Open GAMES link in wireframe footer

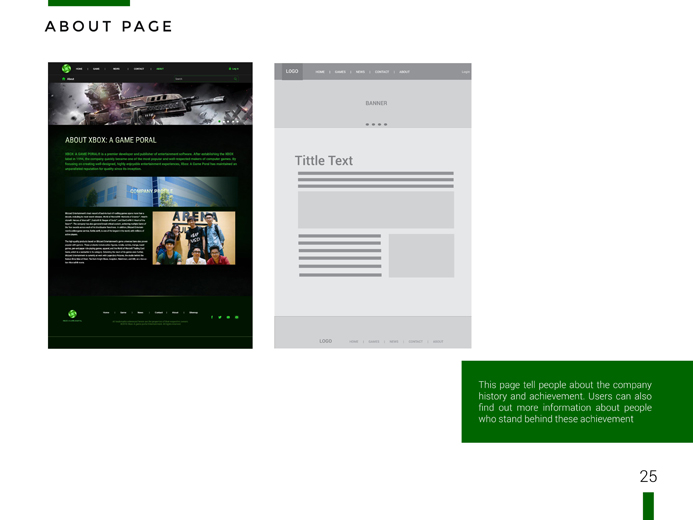[x=374, y=342]
